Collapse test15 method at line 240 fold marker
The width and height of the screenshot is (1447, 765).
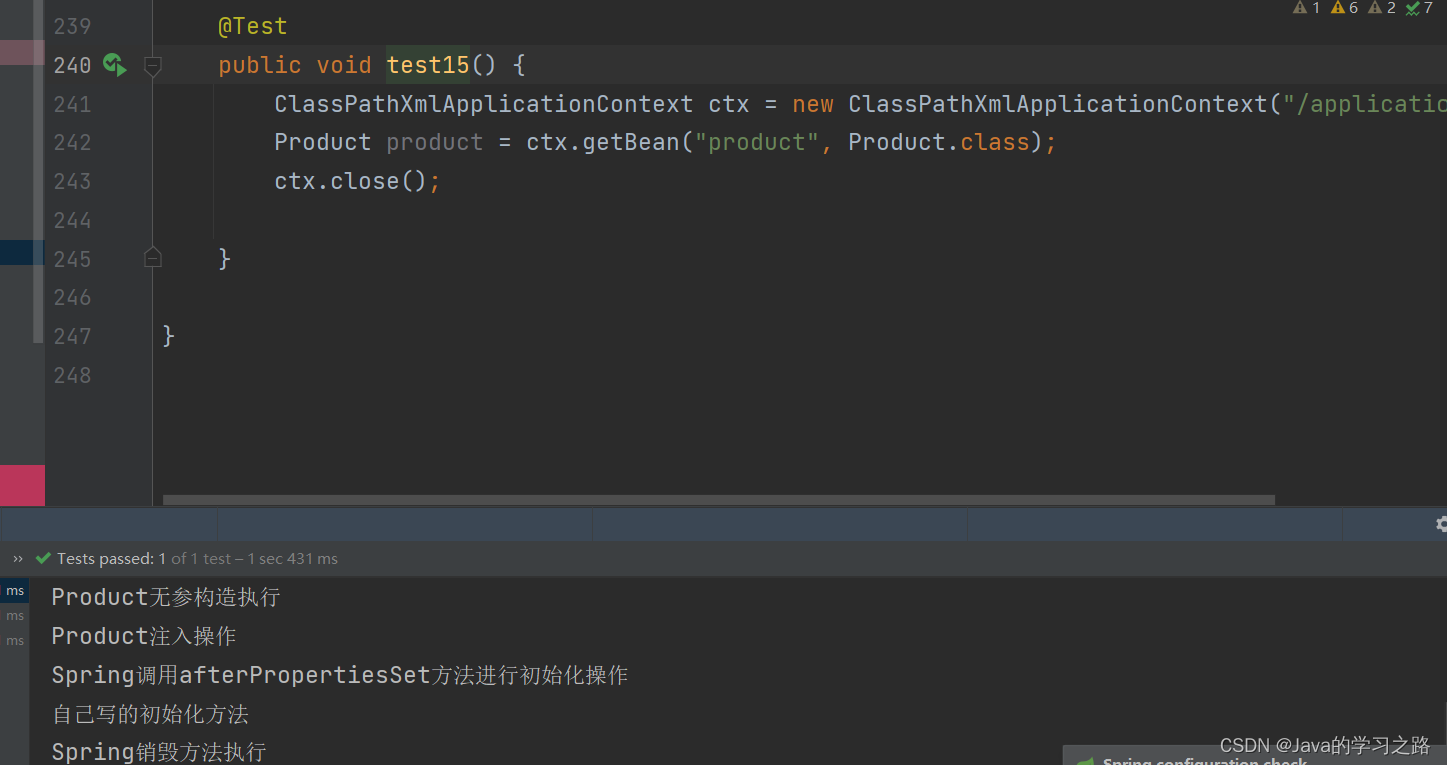click(x=153, y=66)
